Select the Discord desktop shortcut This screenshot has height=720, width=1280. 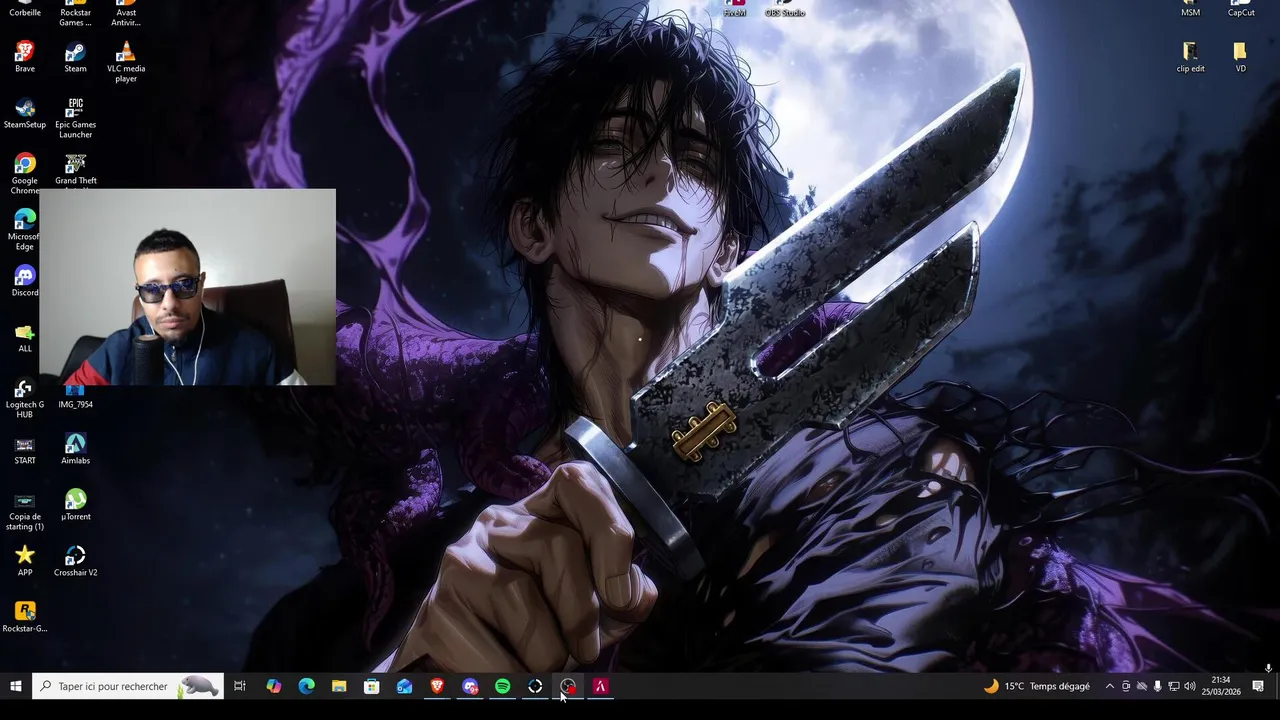click(x=25, y=281)
